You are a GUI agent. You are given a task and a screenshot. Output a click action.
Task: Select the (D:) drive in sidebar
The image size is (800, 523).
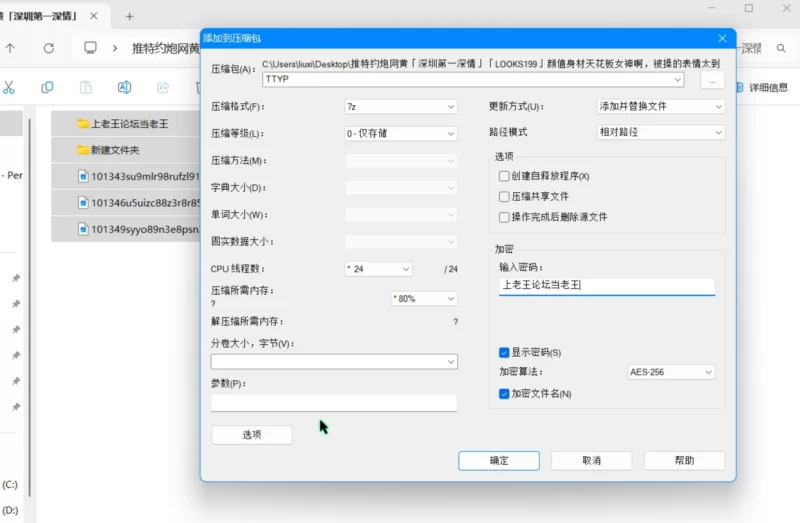pyautogui.click(x=10, y=510)
